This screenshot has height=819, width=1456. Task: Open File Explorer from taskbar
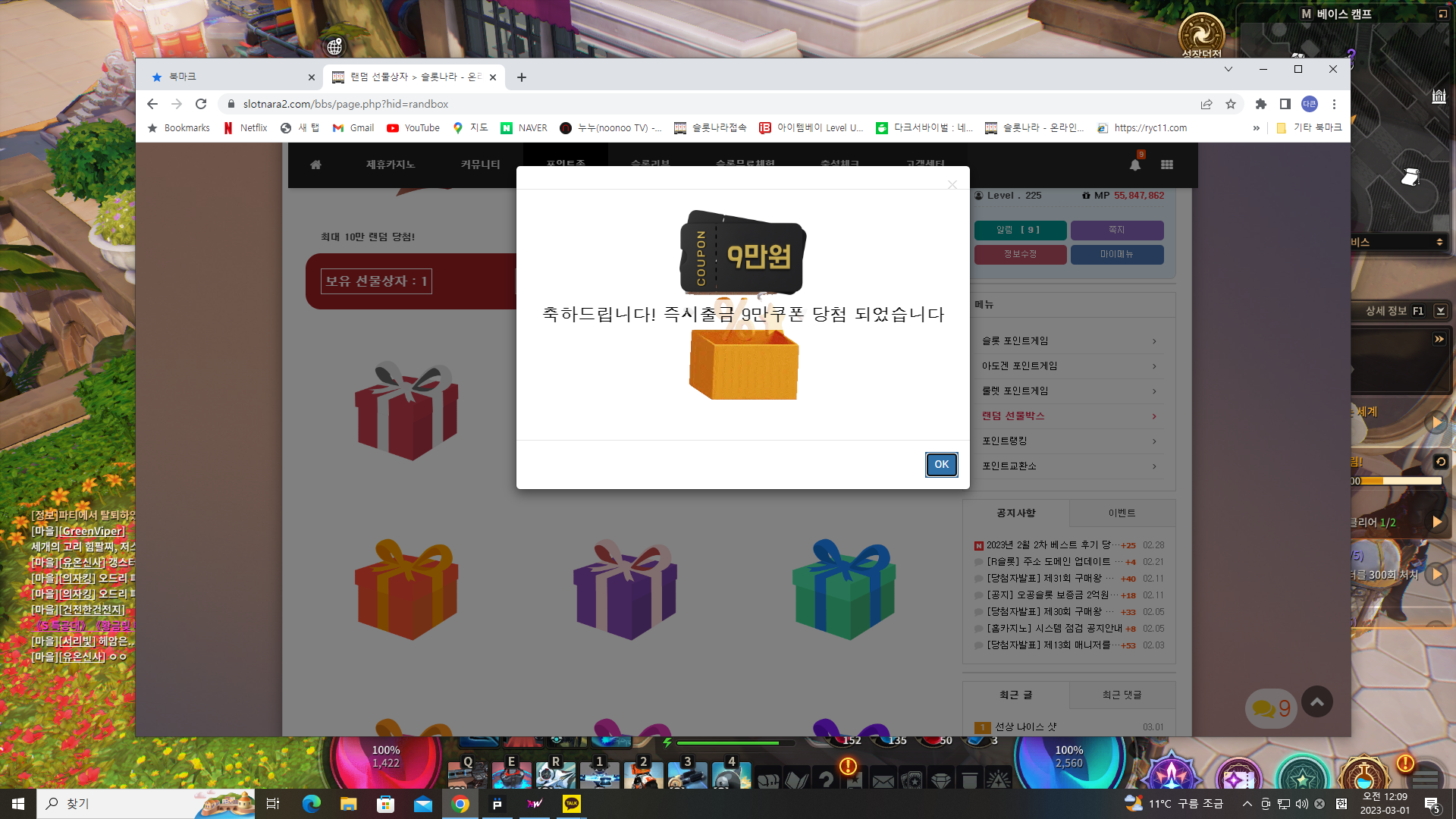[x=348, y=804]
